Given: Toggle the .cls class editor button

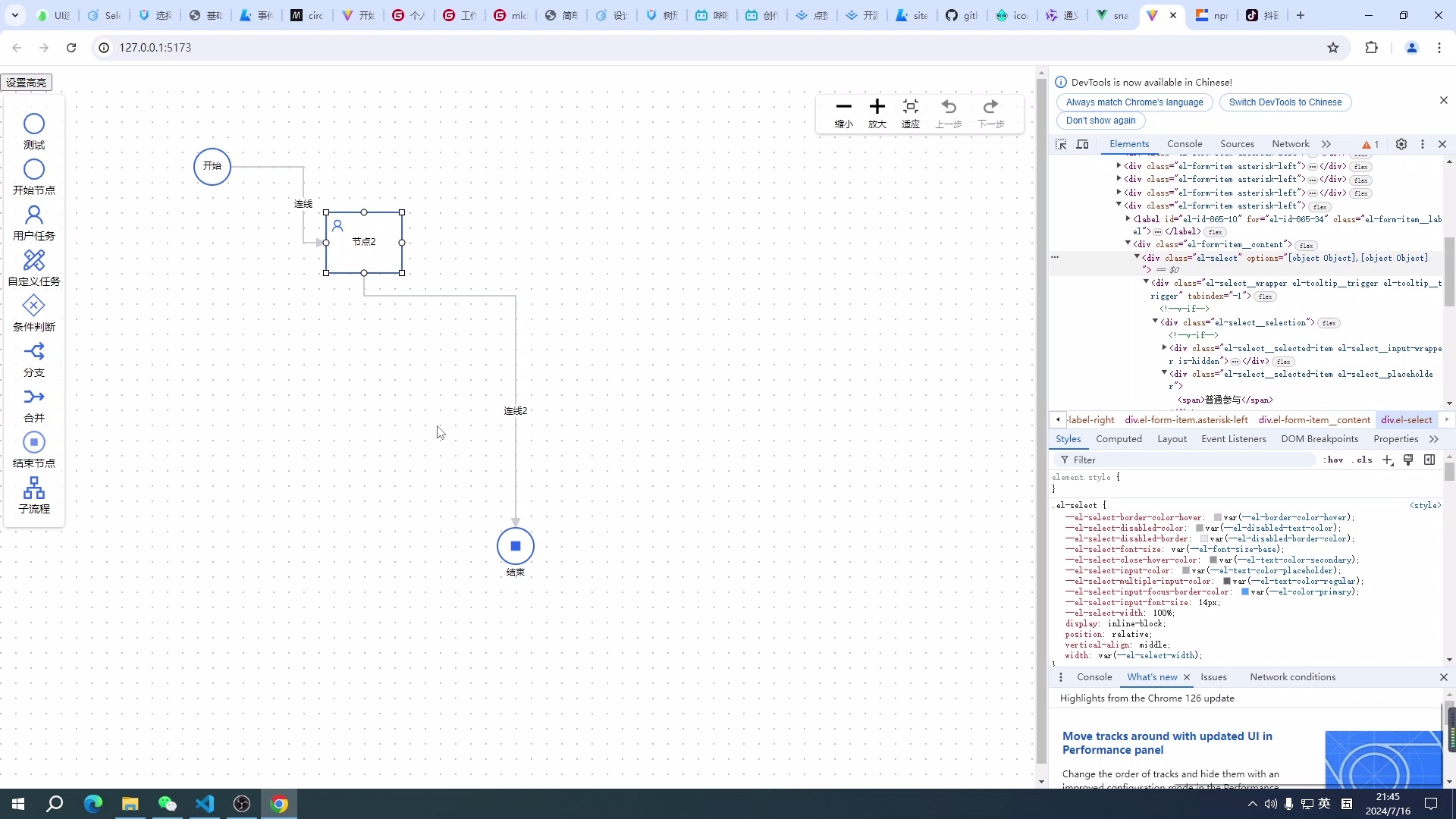Looking at the screenshot, I should coord(1363,460).
